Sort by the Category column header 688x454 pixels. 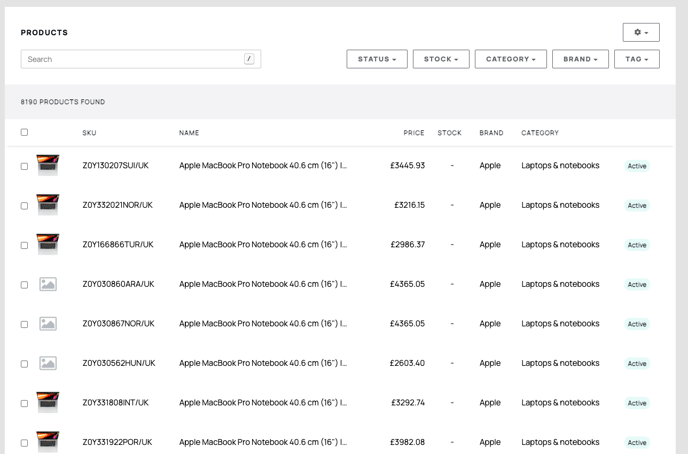(x=540, y=133)
